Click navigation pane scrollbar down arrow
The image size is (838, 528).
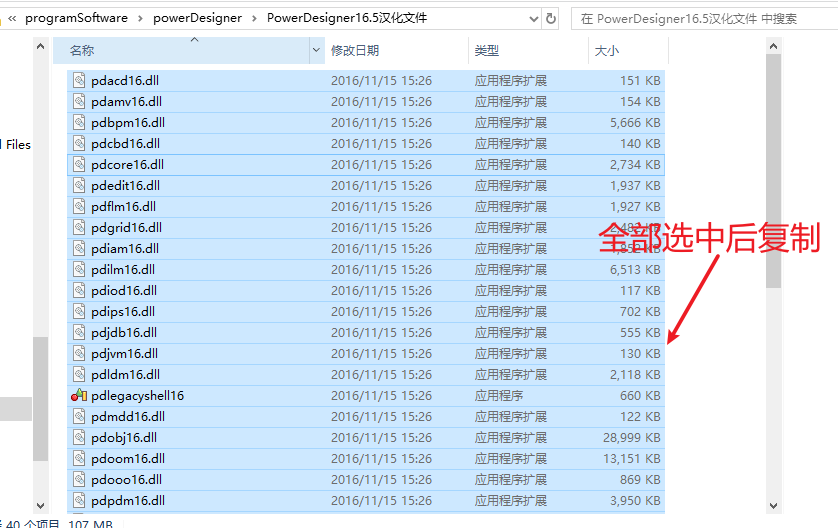click(x=41, y=505)
